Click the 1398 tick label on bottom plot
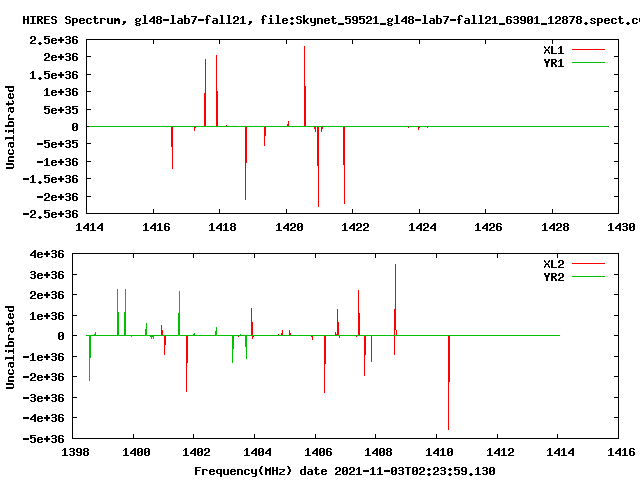The height and width of the screenshot is (480, 640). point(75,452)
